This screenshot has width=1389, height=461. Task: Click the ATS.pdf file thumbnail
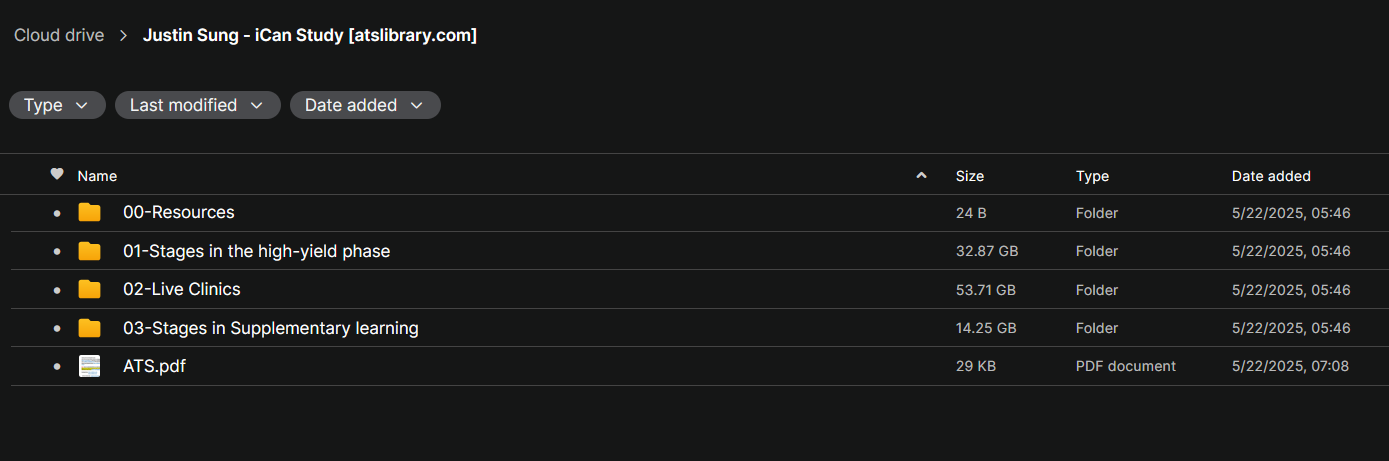(x=90, y=367)
